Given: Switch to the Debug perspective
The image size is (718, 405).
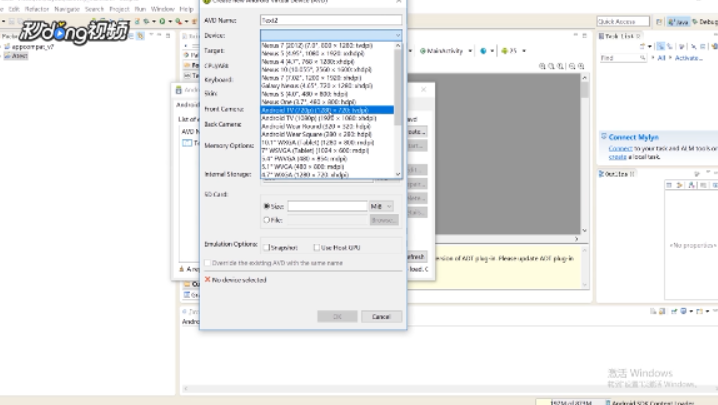Looking at the screenshot, I should [x=705, y=22].
